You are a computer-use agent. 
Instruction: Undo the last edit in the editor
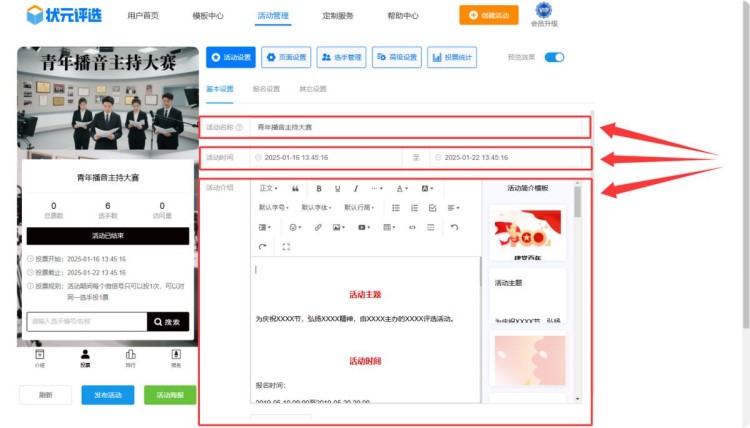point(454,227)
